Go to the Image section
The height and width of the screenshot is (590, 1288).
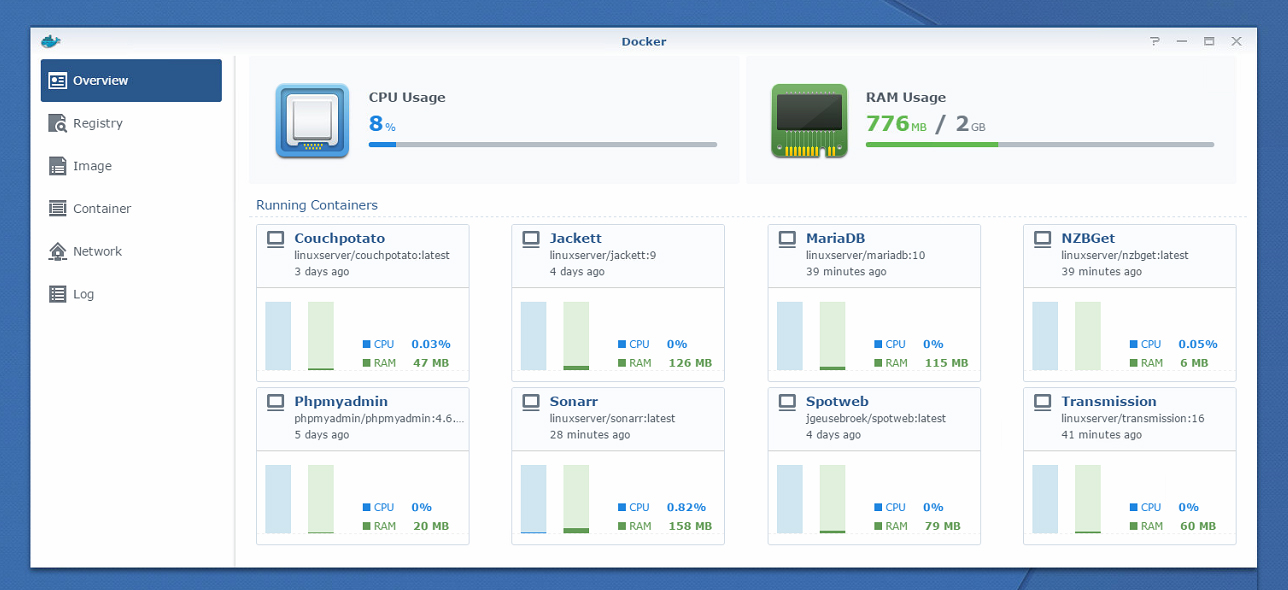coord(131,166)
